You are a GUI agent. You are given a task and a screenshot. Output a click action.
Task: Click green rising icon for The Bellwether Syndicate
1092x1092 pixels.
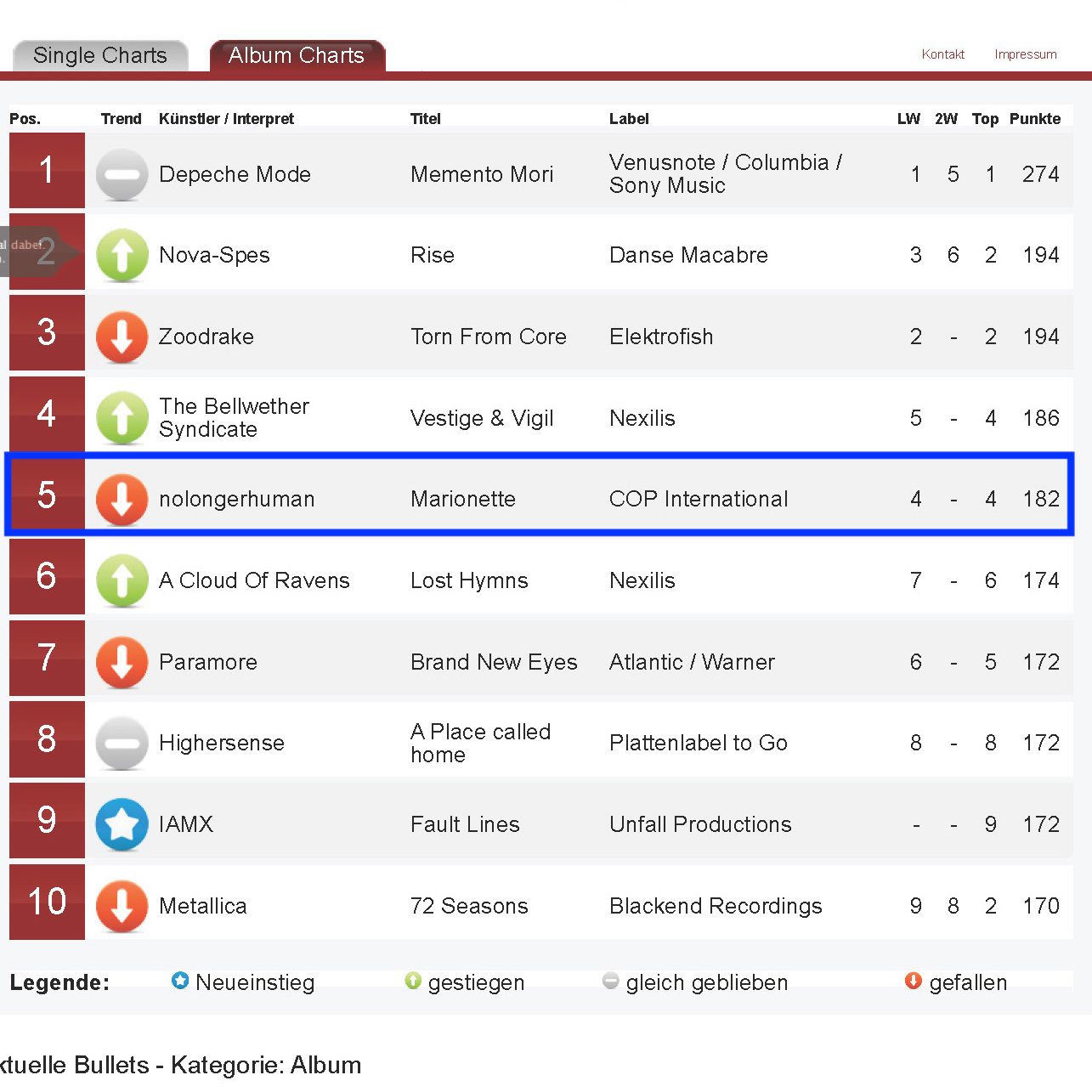point(122,417)
